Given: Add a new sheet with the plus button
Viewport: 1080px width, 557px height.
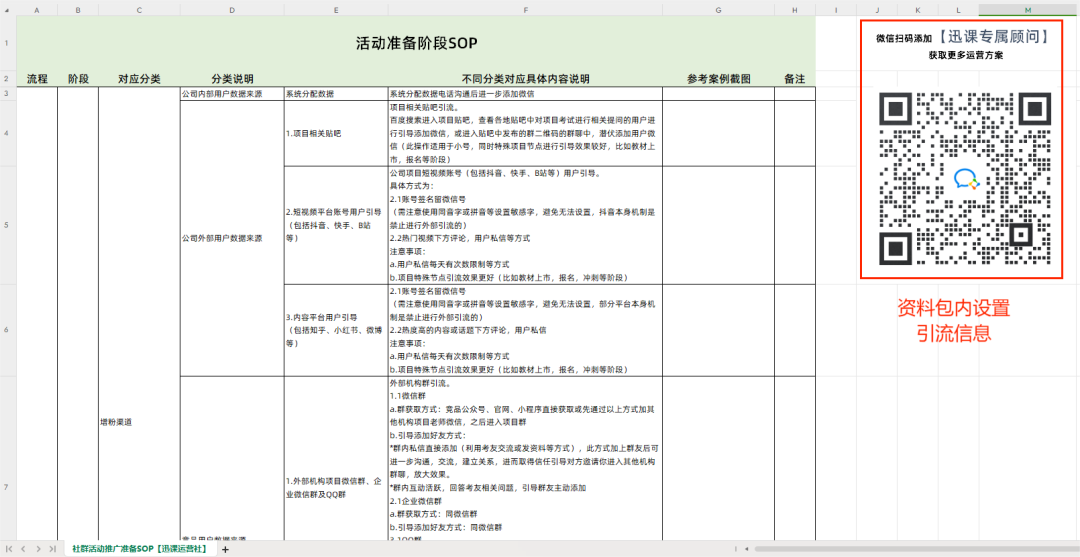Looking at the screenshot, I should tap(225, 549).
